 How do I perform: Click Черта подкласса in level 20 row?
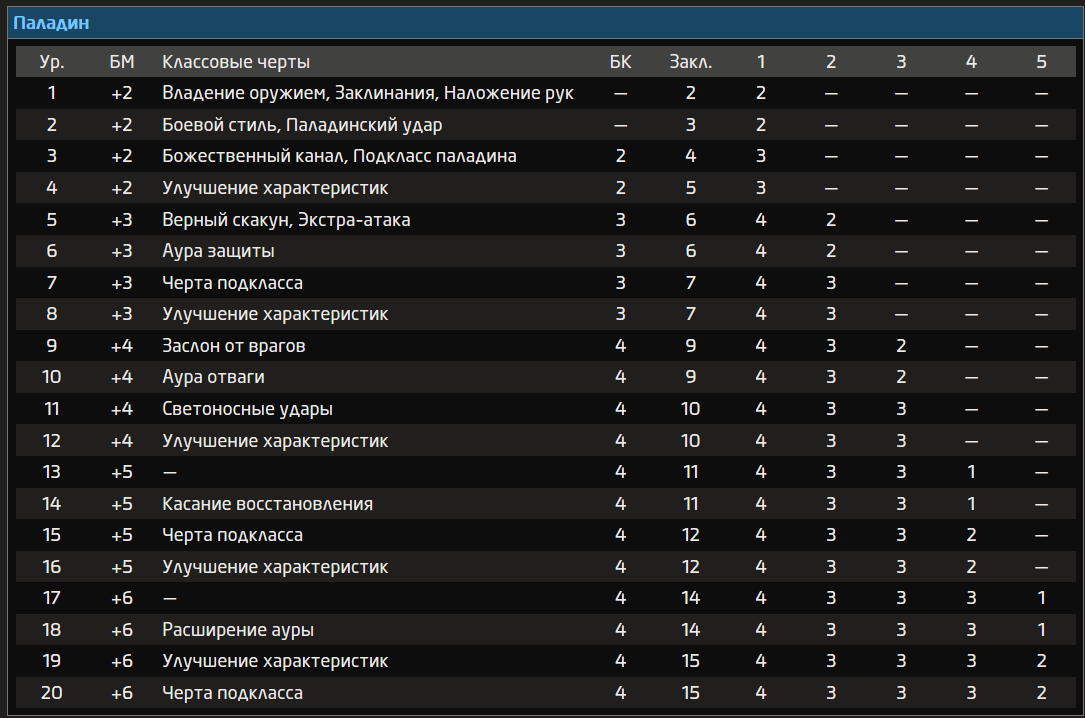232,693
